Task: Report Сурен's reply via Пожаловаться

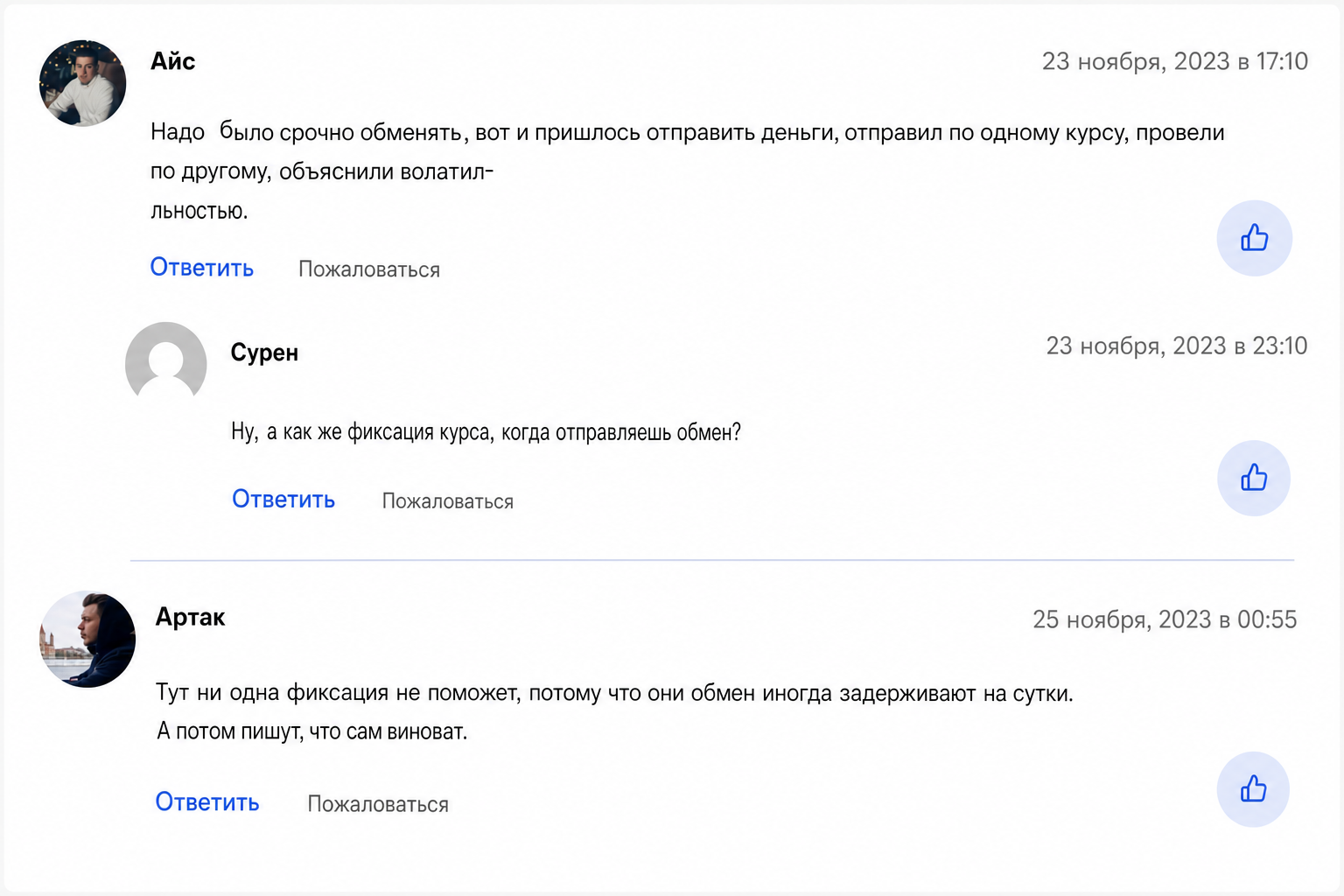Action: click(448, 501)
